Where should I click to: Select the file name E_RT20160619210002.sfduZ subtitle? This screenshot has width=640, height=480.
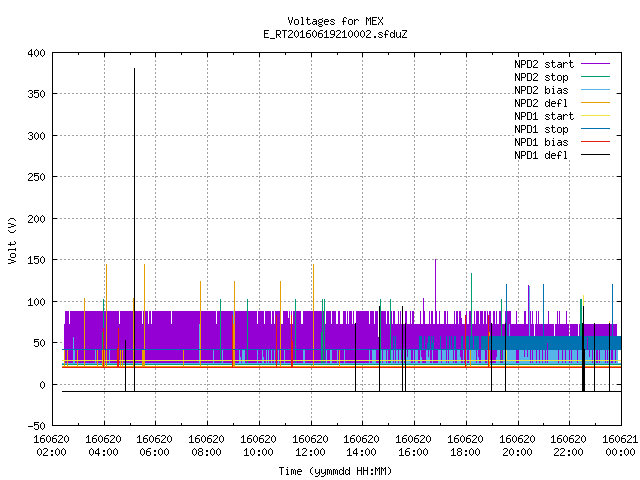pyautogui.click(x=335, y=34)
